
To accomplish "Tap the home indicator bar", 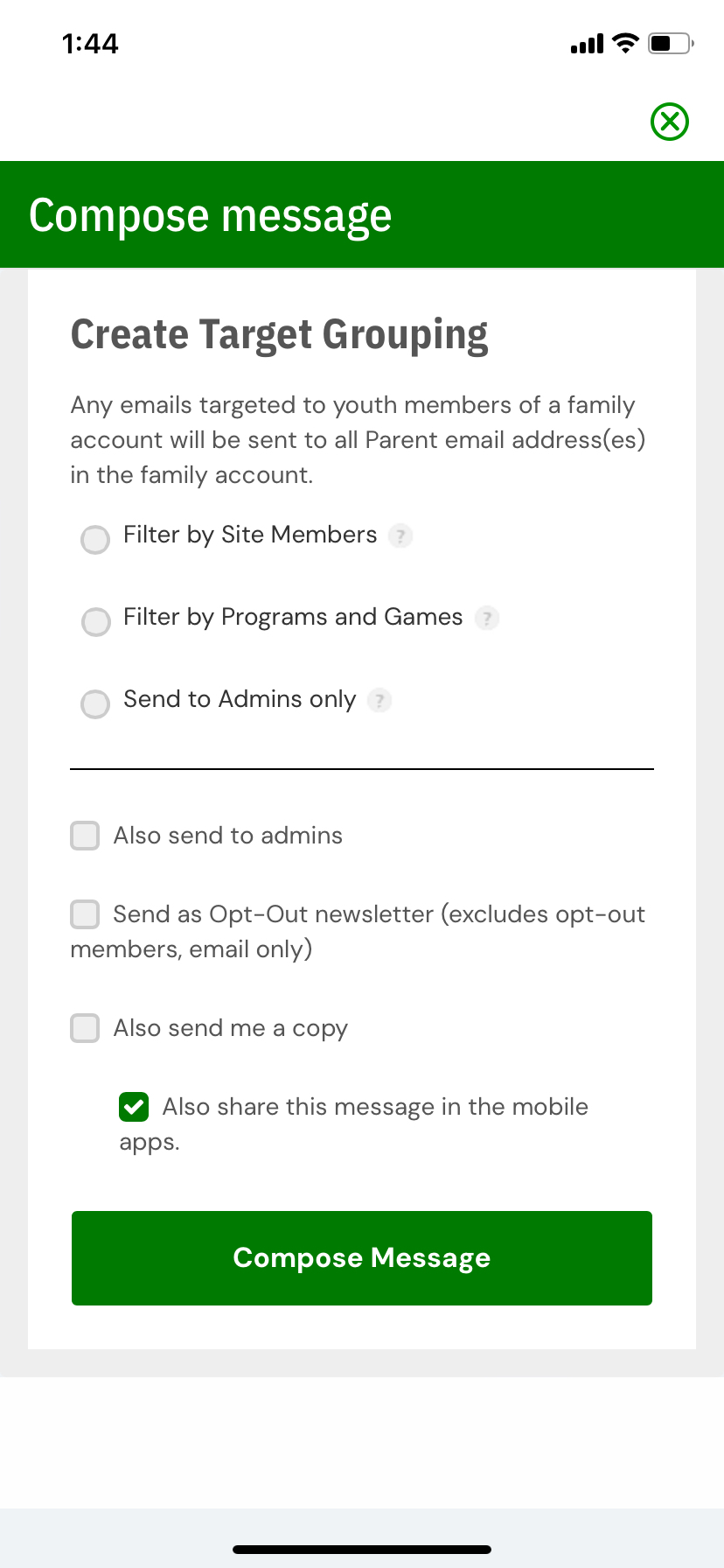I will coord(362,1550).
